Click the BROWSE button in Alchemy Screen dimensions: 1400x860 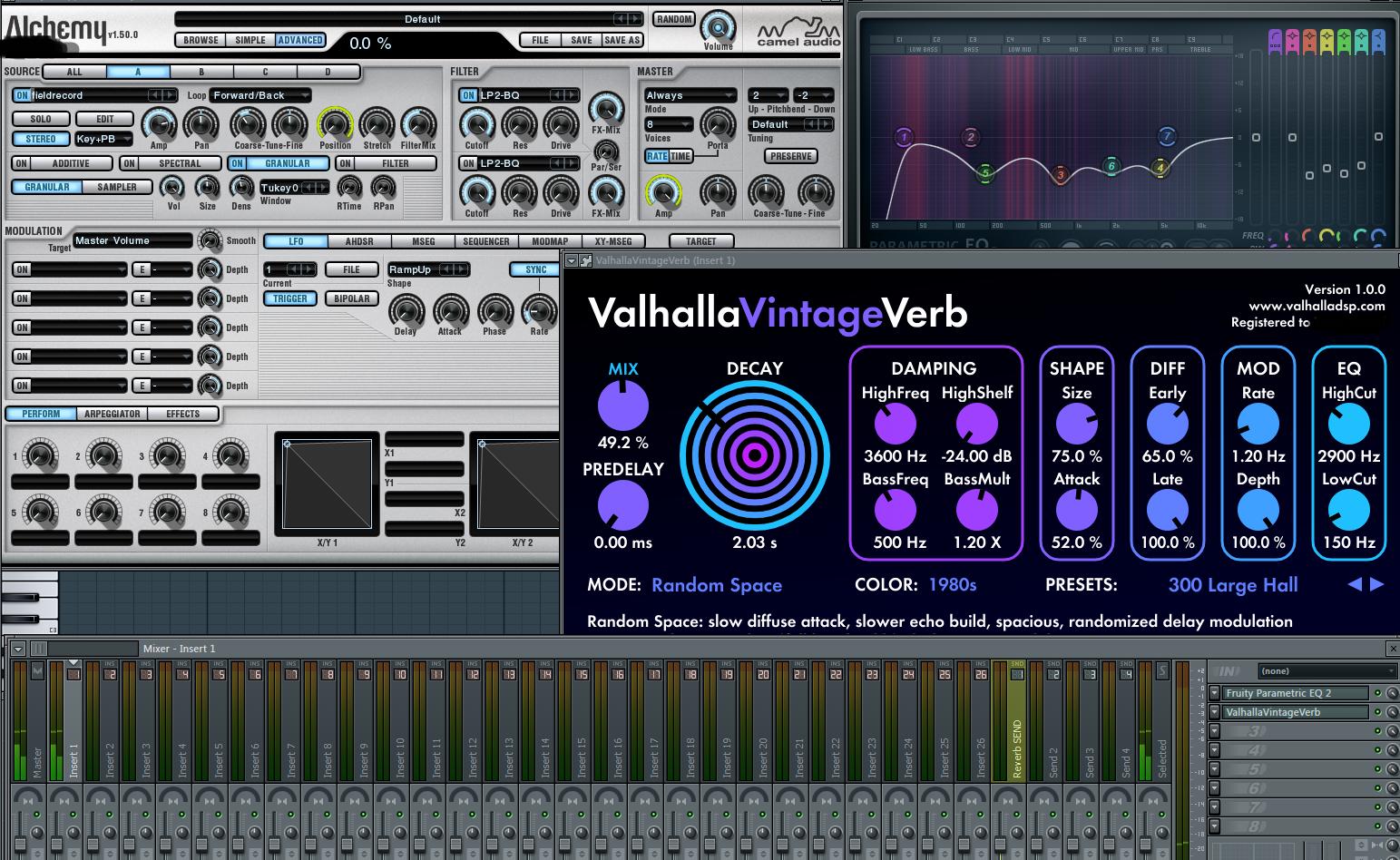pos(201,40)
